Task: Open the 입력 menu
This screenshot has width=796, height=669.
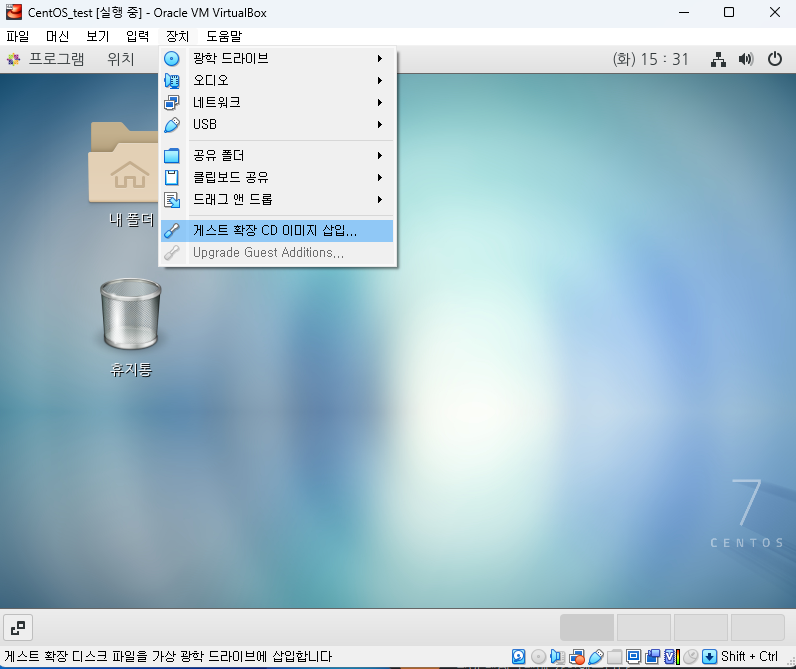Action: 138,36
